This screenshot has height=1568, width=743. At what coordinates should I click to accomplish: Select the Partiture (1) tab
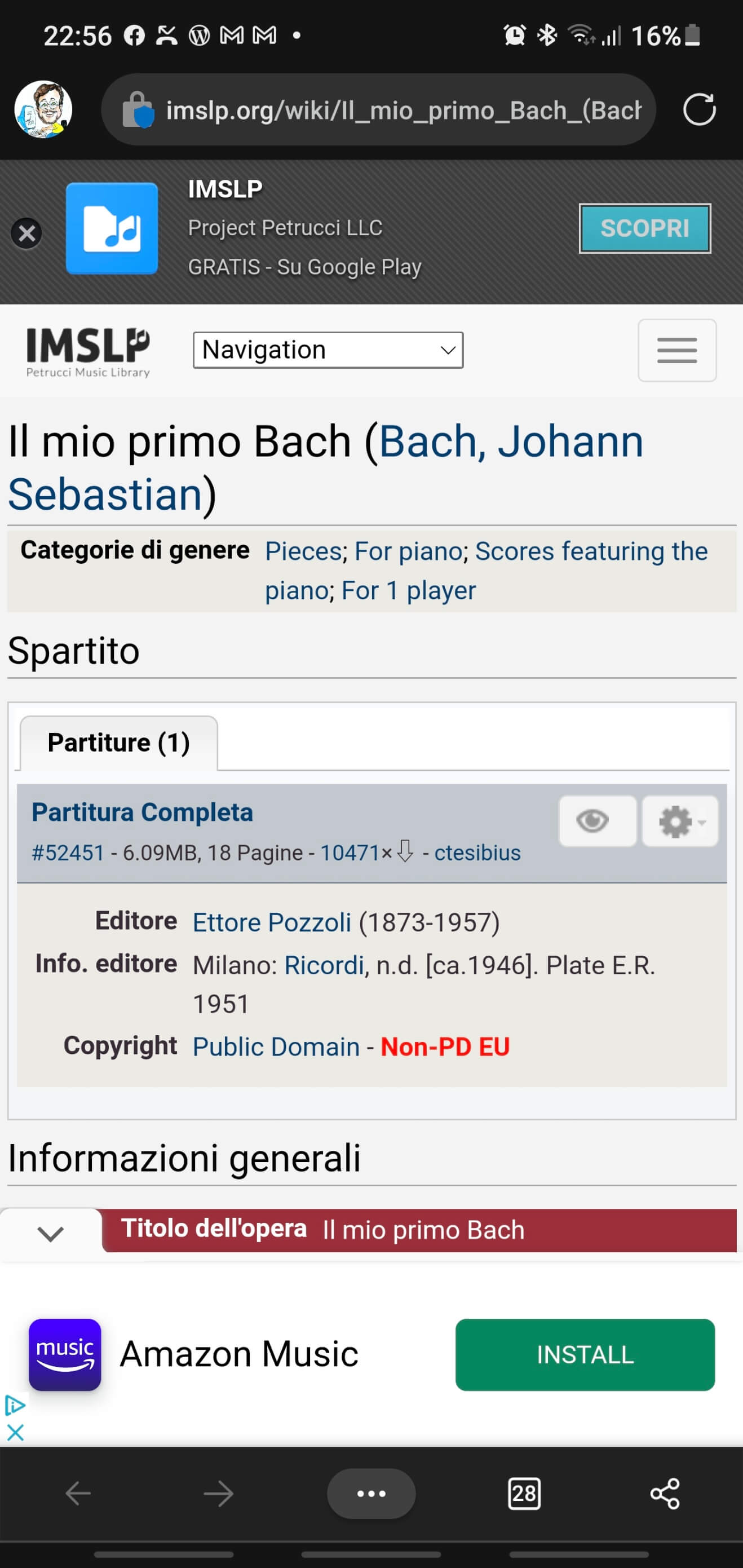118,743
